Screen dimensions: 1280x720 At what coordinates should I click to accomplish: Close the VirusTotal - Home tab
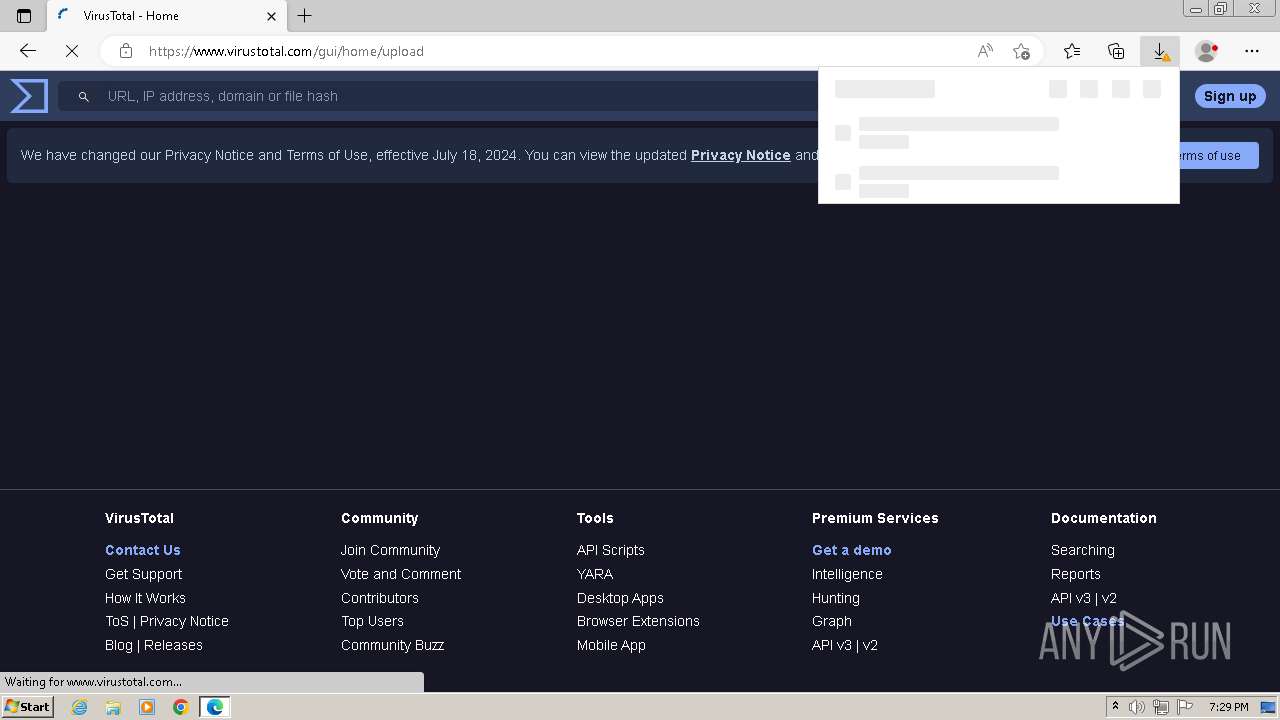(x=271, y=16)
